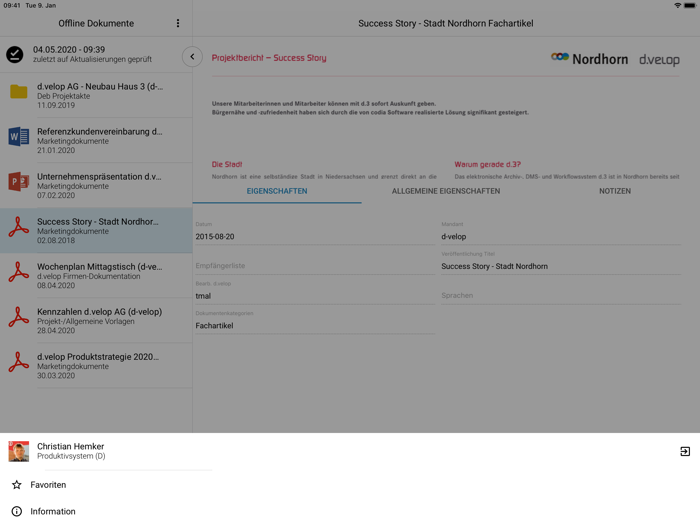700x525 pixels.
Task: Click the logout icon next to Christian Hemker
Action: coord(685,452)
